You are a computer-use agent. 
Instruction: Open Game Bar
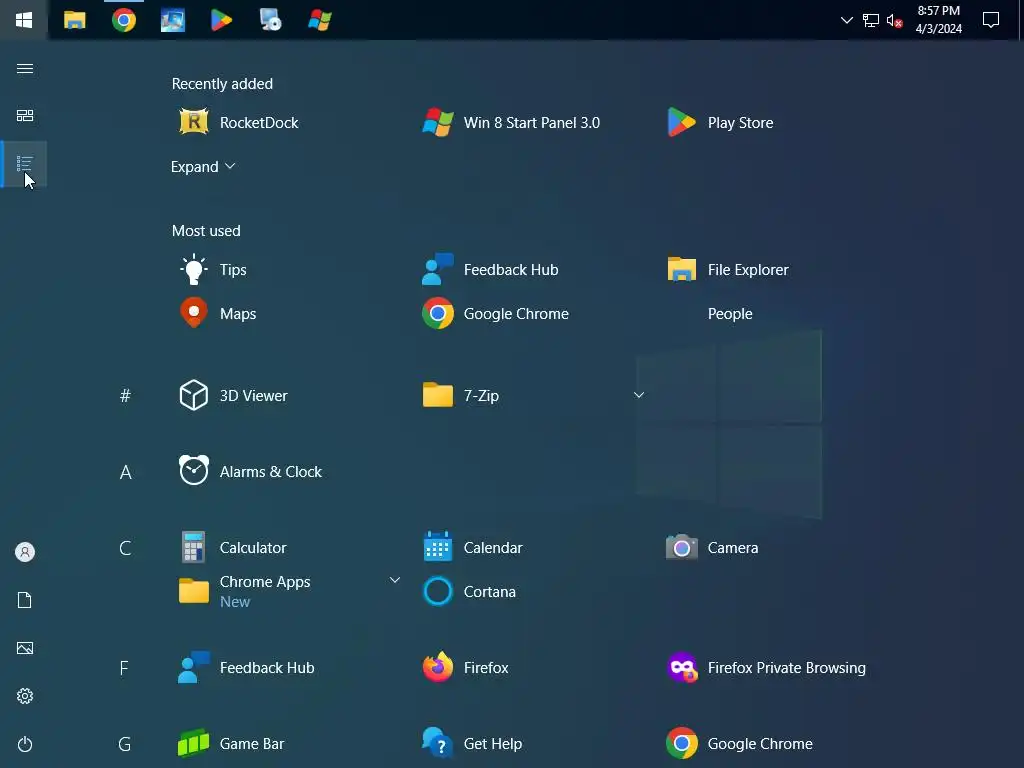[231, 743]
